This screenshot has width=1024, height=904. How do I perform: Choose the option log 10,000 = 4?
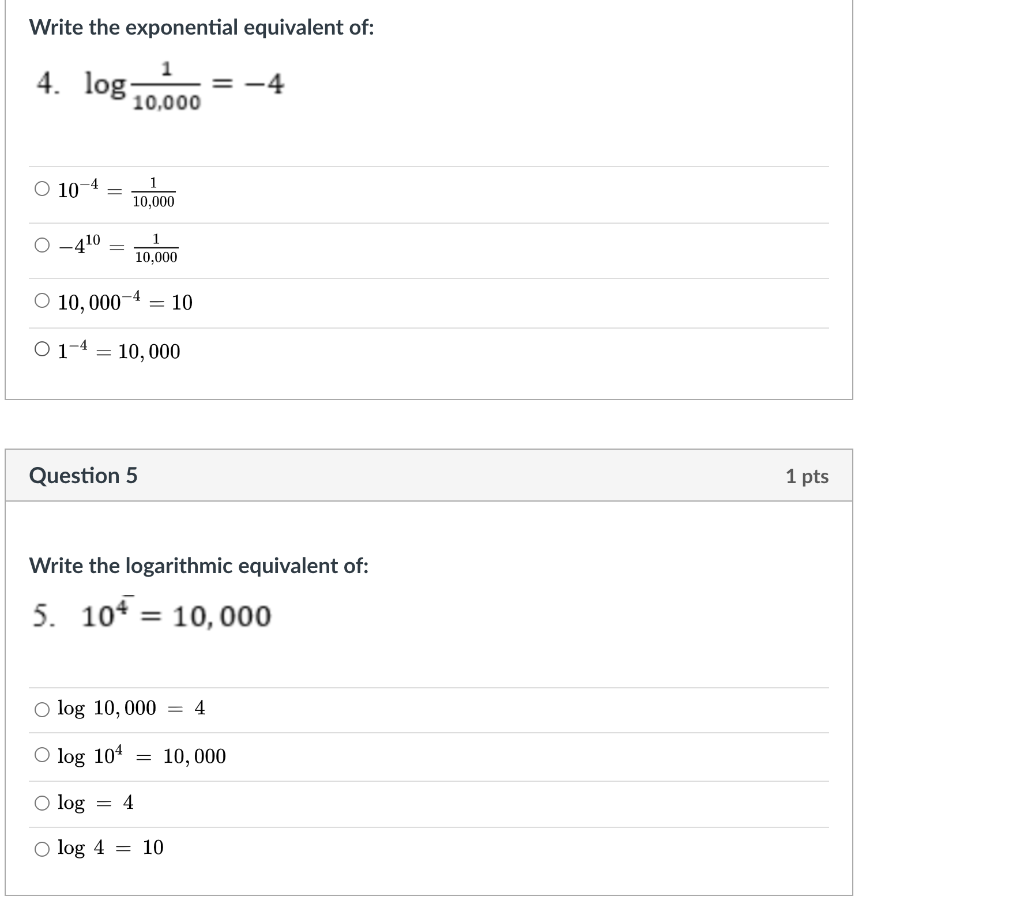point(42,708)
